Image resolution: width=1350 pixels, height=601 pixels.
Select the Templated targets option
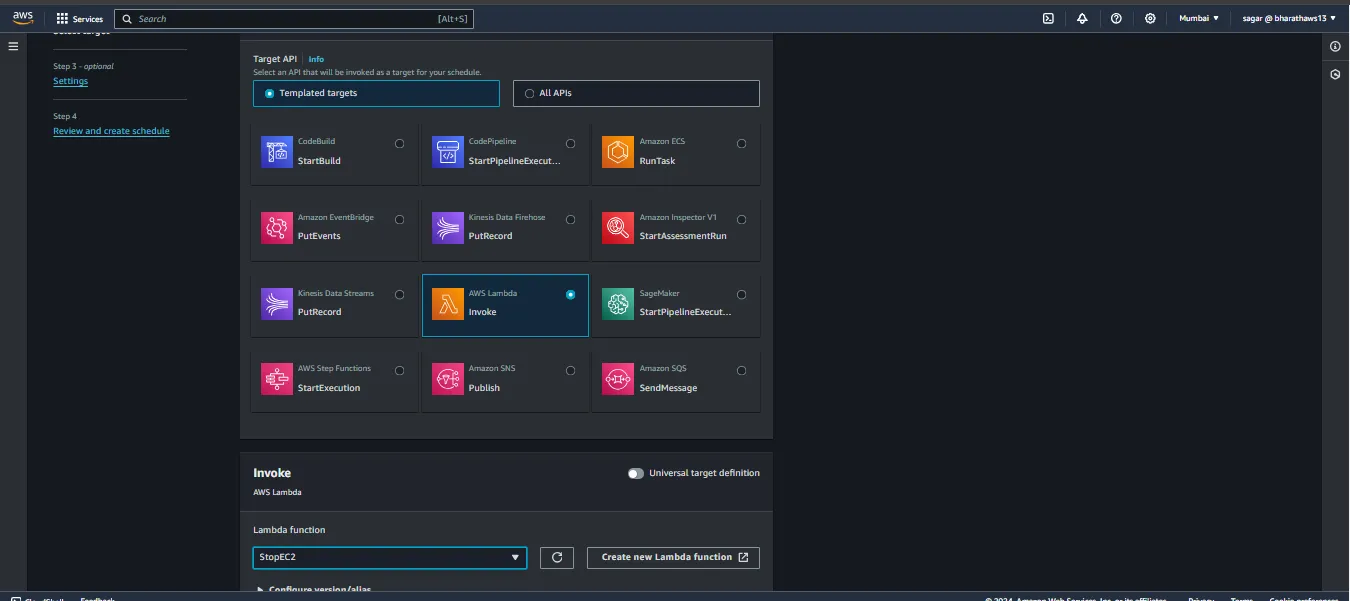click(376, 93)
